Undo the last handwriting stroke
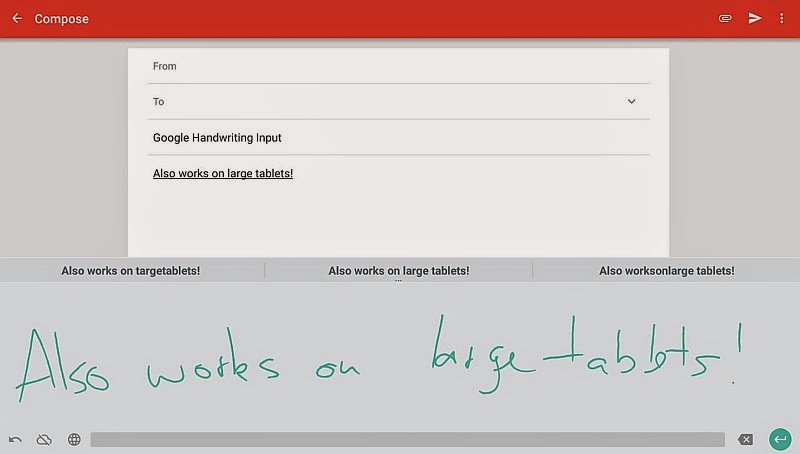This screenshot has width=800, height=454. (x=15, y=439)
